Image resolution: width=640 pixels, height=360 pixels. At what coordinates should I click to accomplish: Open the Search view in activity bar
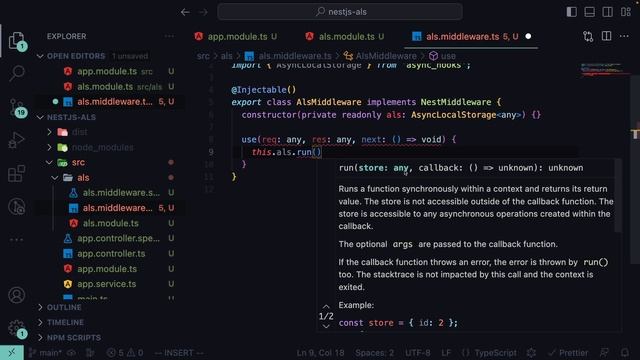pos(16,73)
